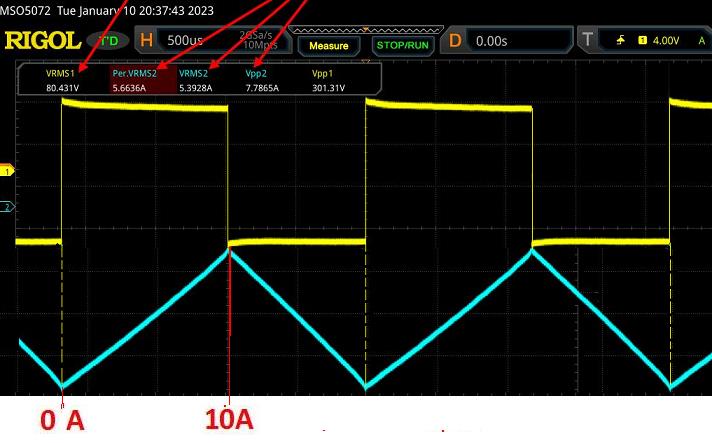Click the rising edge trigger symbol
The width and height of the screenshot is (712, 443).
(x=621, y=41)
